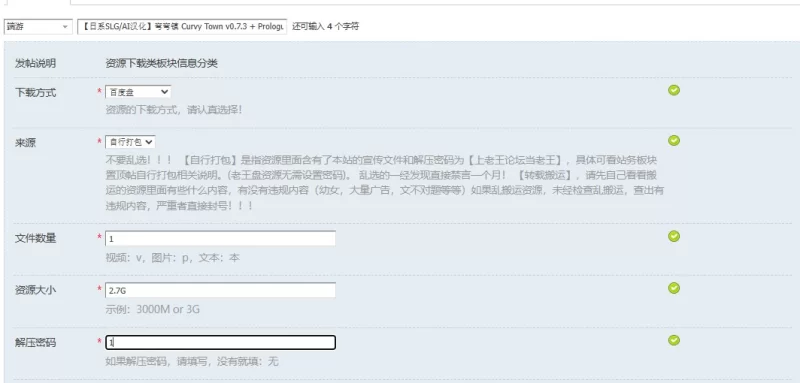Click the 不要乱选 warning paragraph under 来源
800x383 pixels.
coord(385,183)
